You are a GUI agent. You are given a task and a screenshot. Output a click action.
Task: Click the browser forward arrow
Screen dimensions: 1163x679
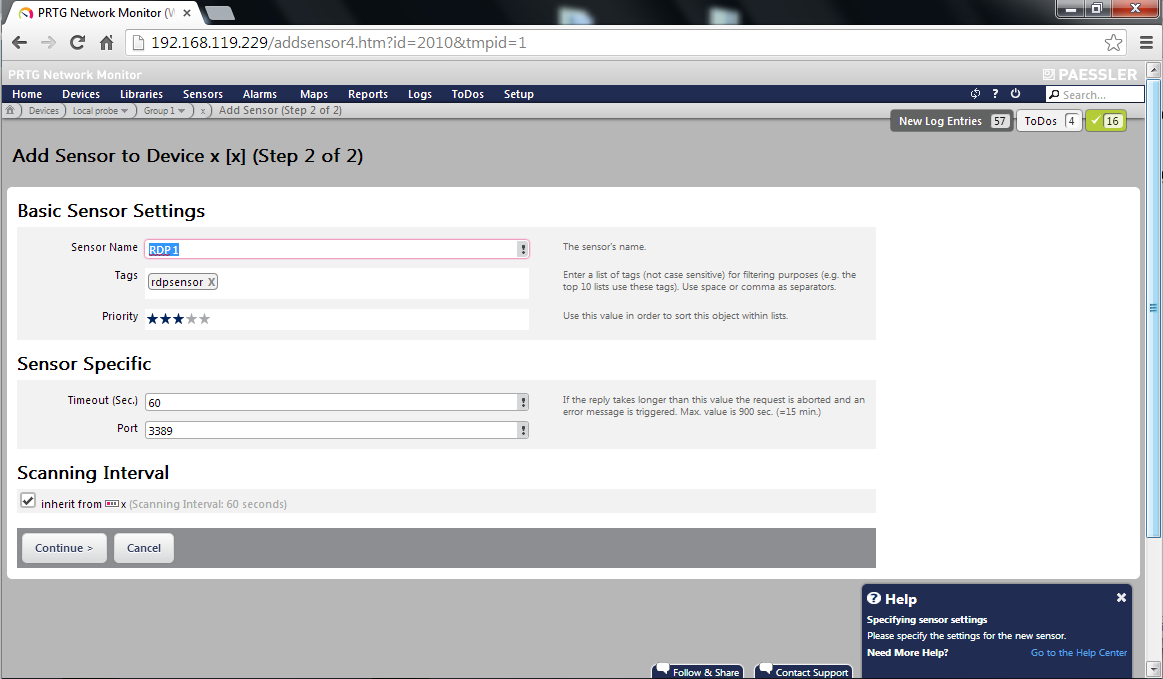point(48,43)
